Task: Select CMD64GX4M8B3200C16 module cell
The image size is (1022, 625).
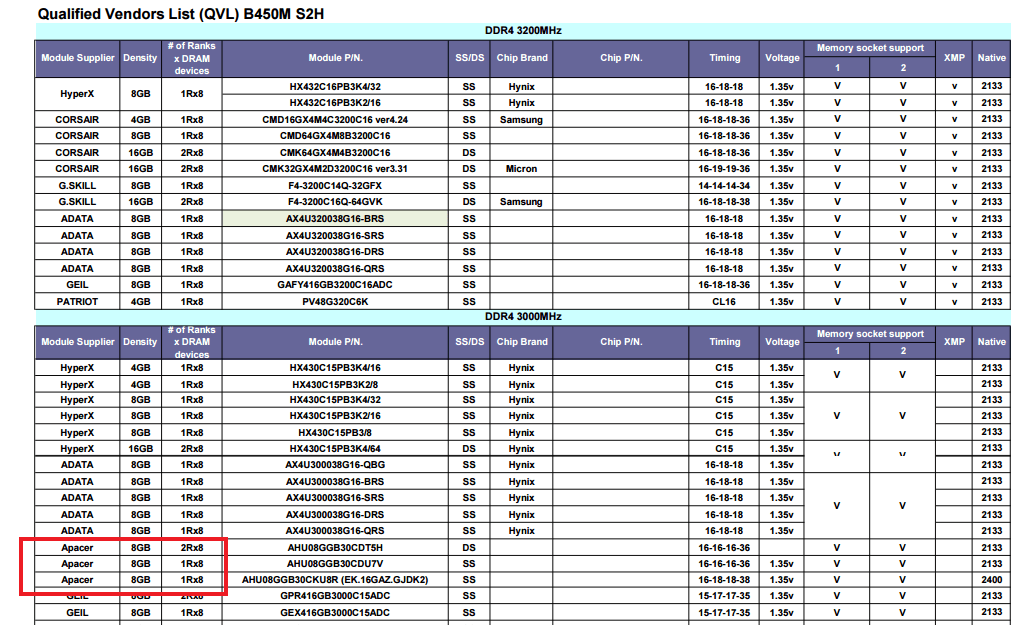Action: [335, 136]
